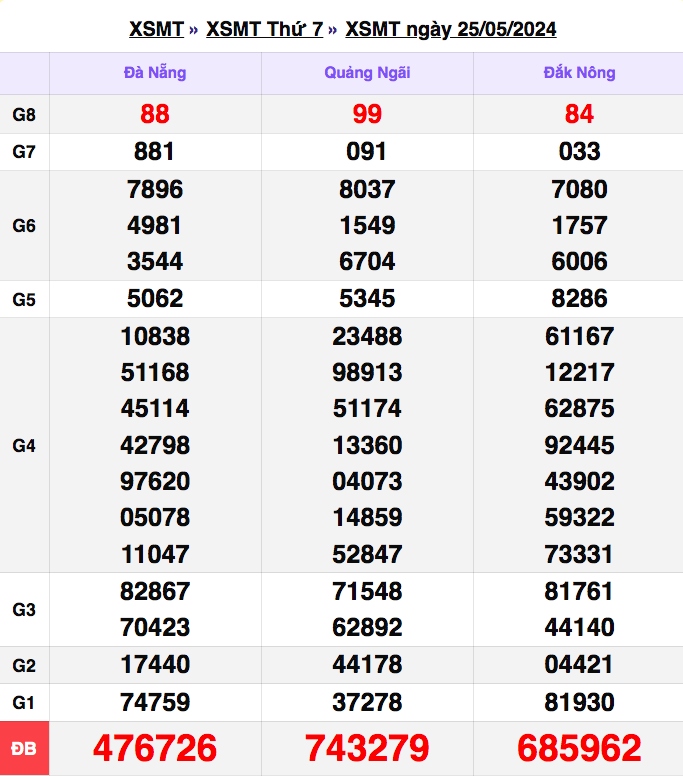This screenshot has width=683, height=776.
Task: Select G4 number 97620
Action: (x=155, y=482)
